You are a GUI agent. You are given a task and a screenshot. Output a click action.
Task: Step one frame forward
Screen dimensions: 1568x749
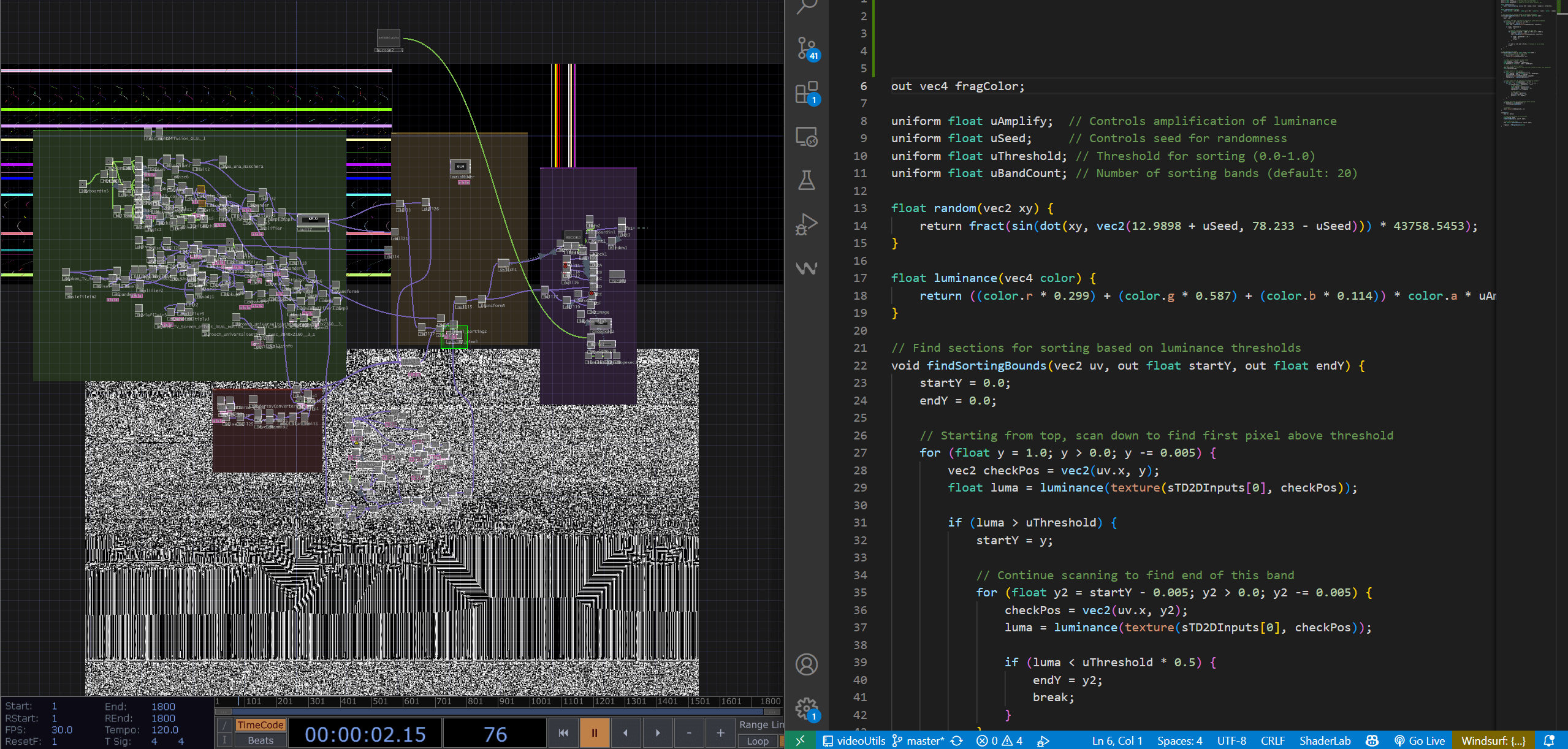coord(657,732)
